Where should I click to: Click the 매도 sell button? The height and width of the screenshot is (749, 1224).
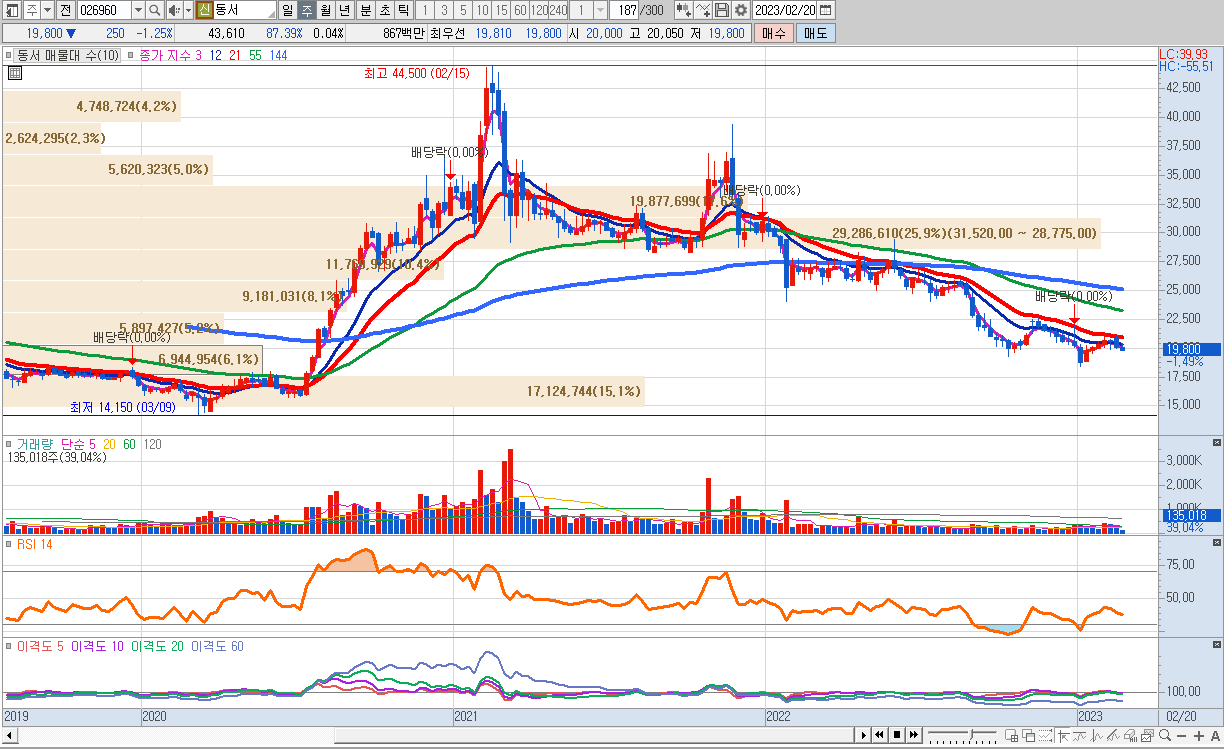pyautogui.click(x=815, y=33)
